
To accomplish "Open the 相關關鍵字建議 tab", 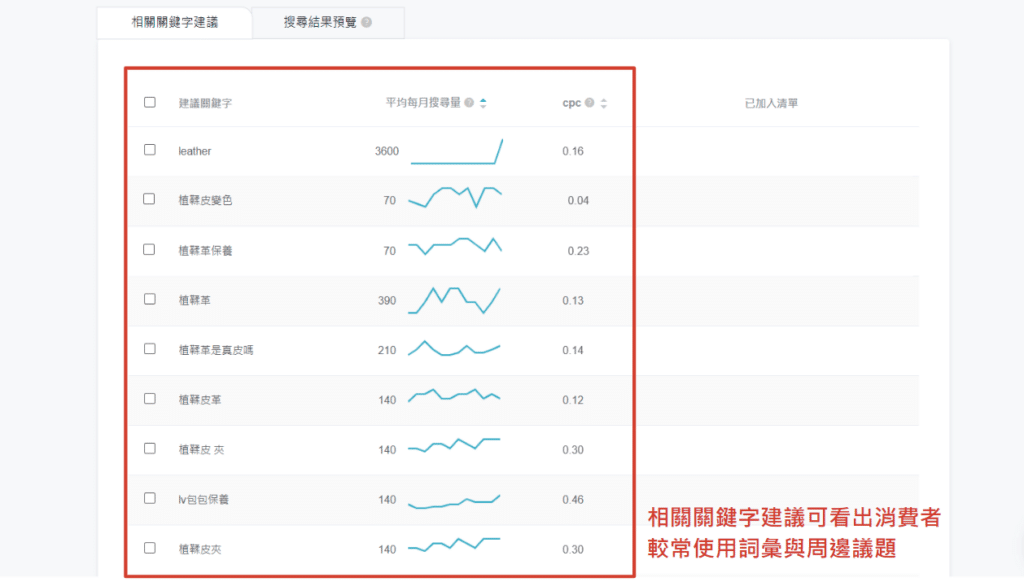I will pyautogui.click(x=174, y=22).
